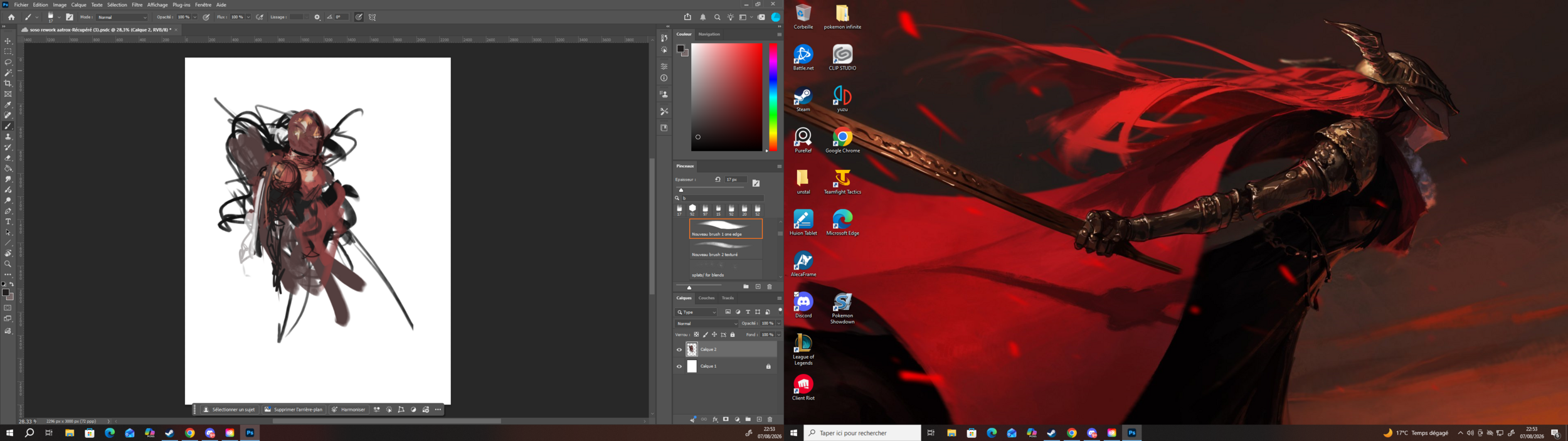
Task: Select the Zoom tool in toolbar
Action: [8, 264]
